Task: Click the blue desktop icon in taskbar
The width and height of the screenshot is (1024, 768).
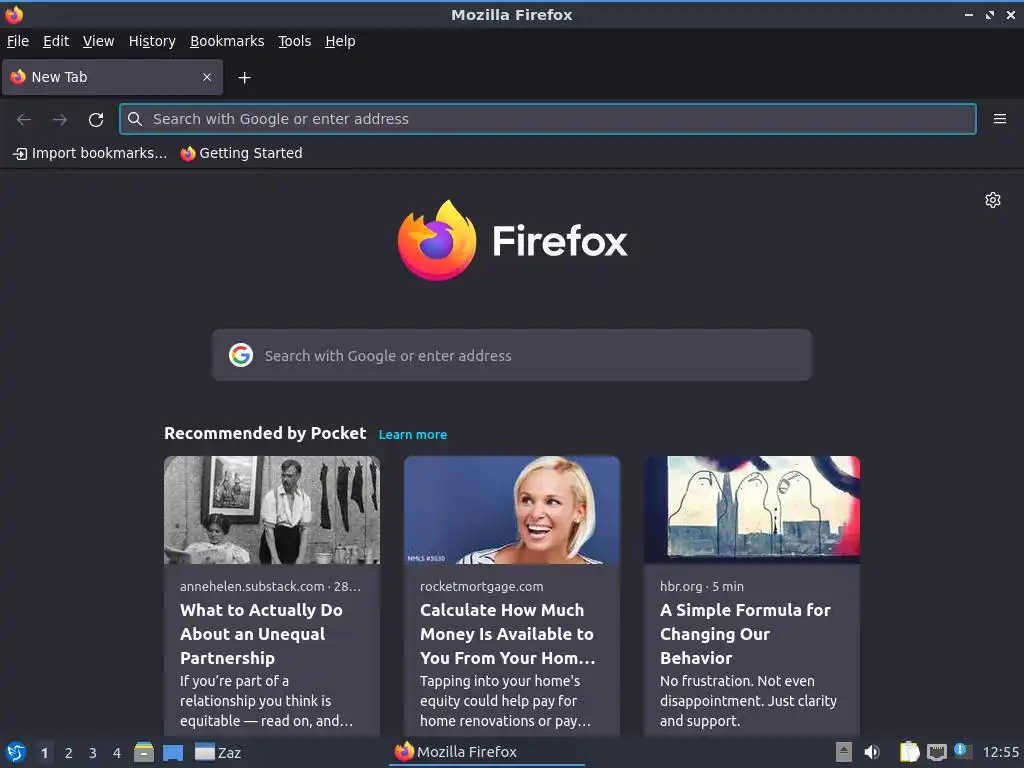Action: click(x=173, y=753)
